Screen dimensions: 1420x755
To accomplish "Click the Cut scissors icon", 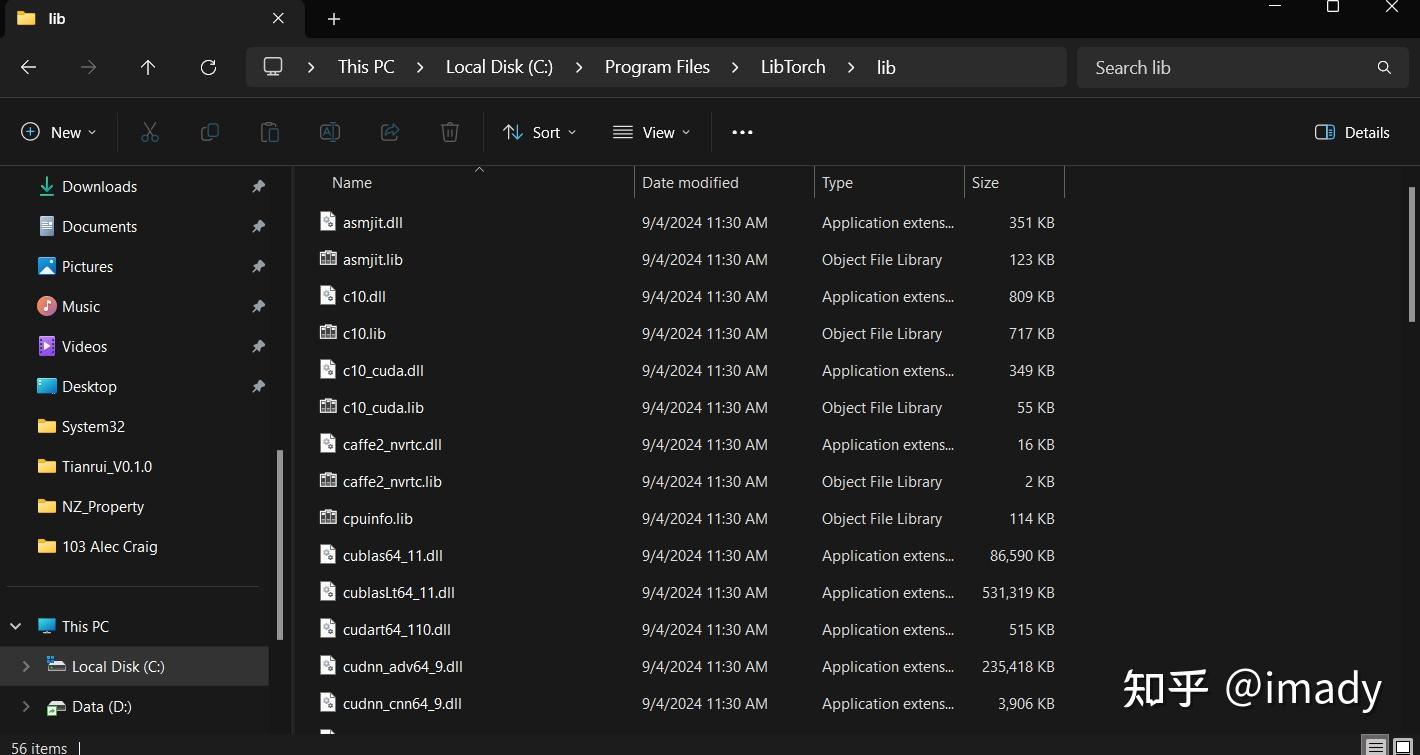I will pos(150,132).
